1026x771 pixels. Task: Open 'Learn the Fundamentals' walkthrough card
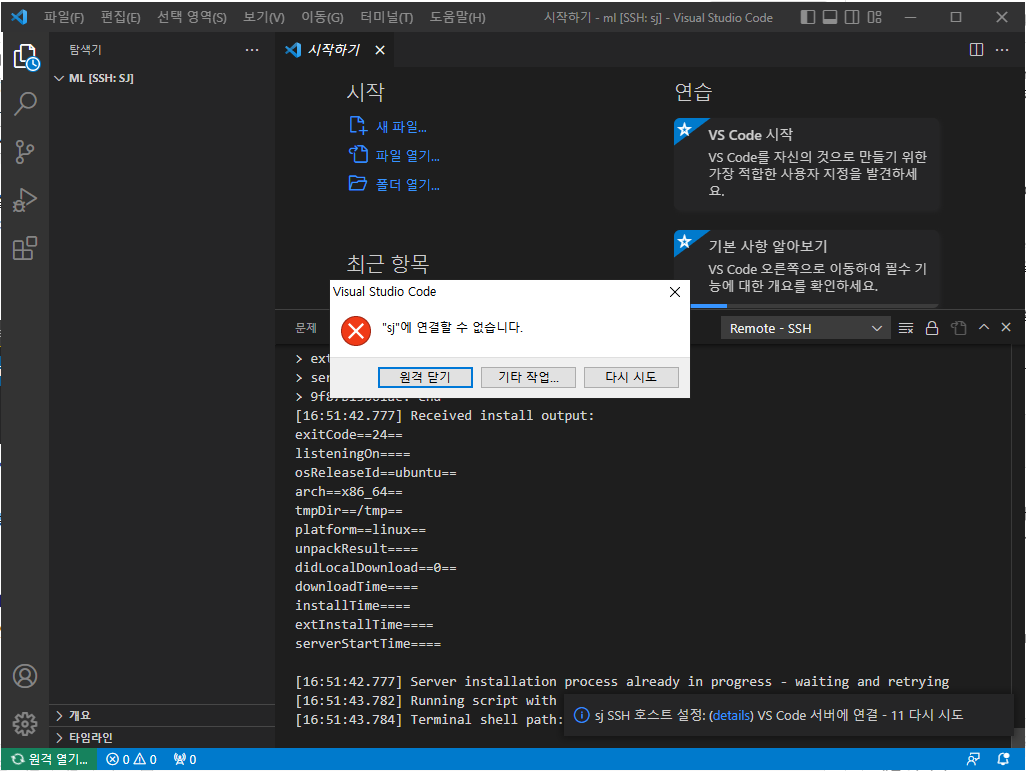(807, 267)
